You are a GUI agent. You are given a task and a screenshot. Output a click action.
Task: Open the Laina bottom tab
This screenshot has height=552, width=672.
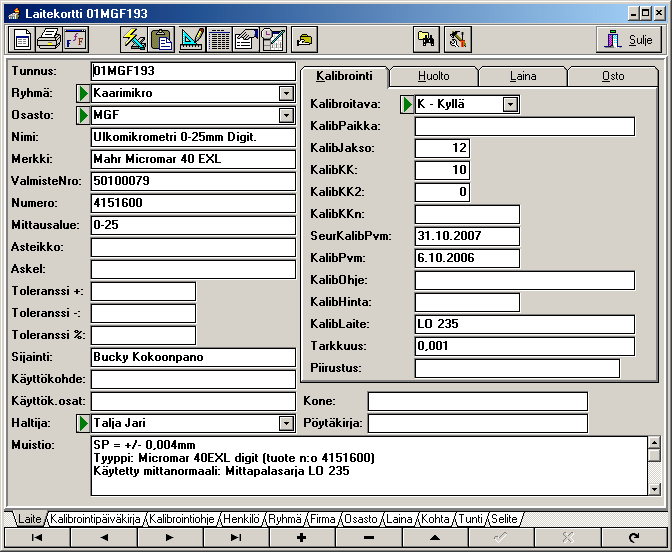[x=399, y=519]
